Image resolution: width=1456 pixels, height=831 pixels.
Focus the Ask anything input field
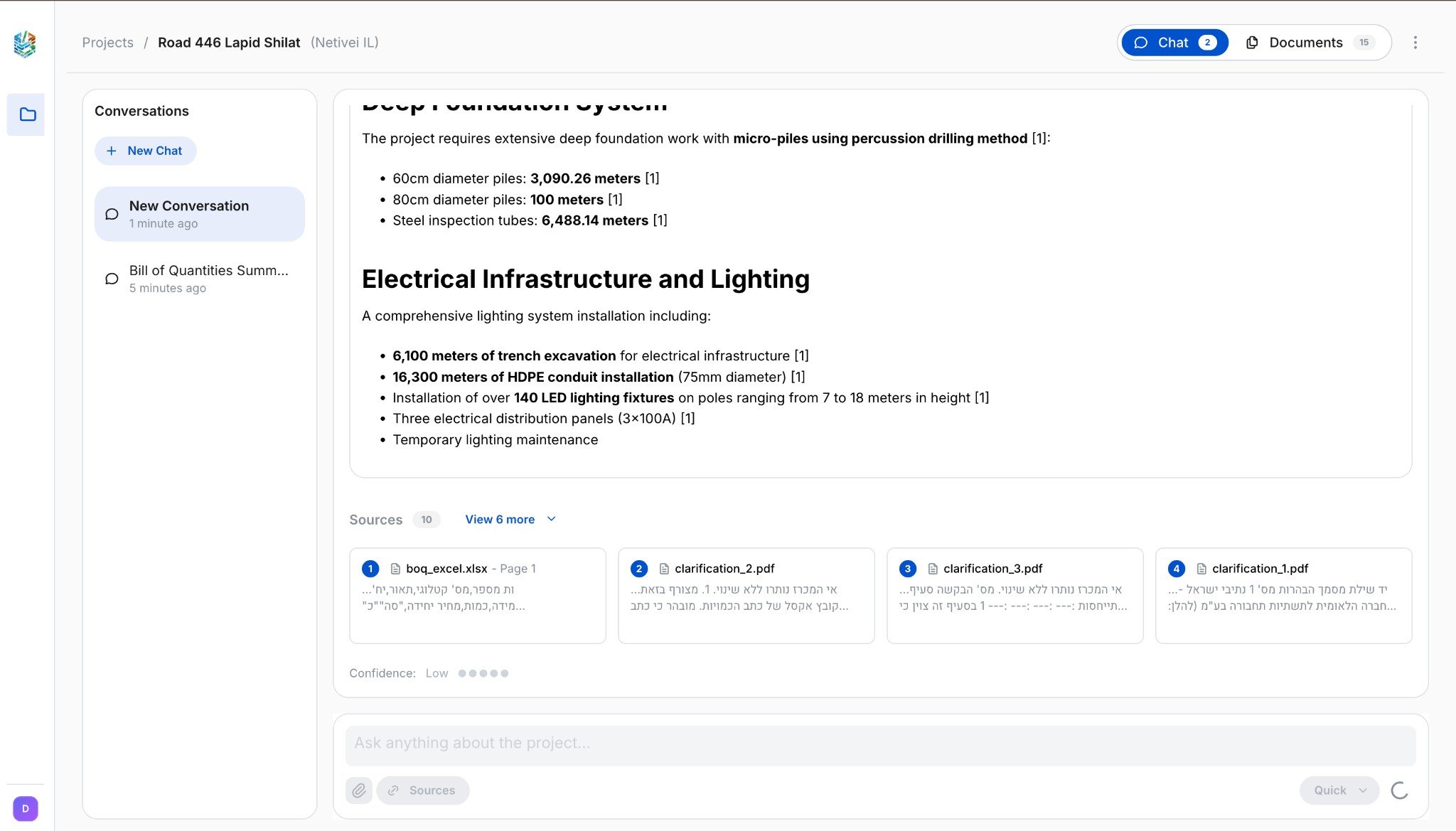tap(880, 744)
